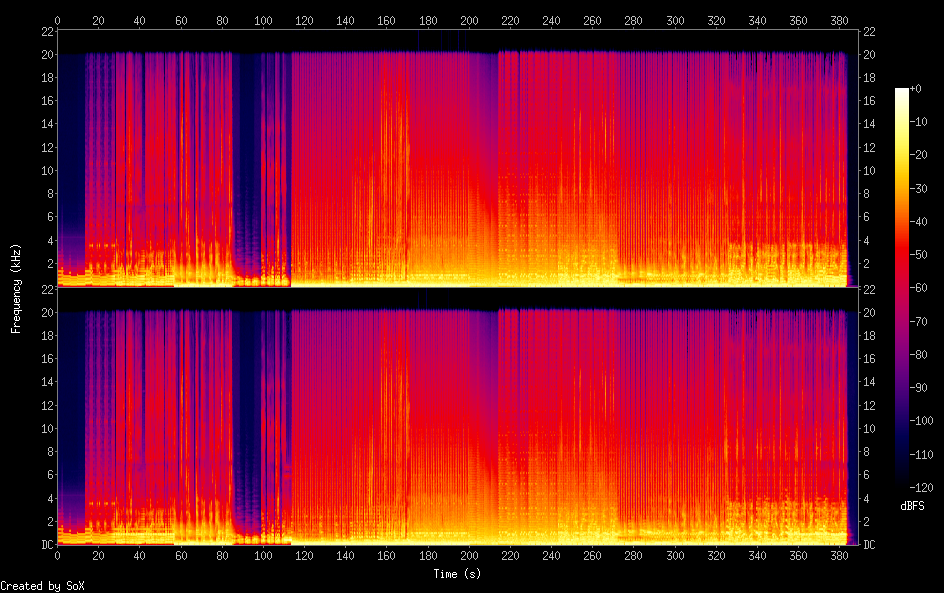Click the 20 kHz tick right of the lower channel

point(869,312)
